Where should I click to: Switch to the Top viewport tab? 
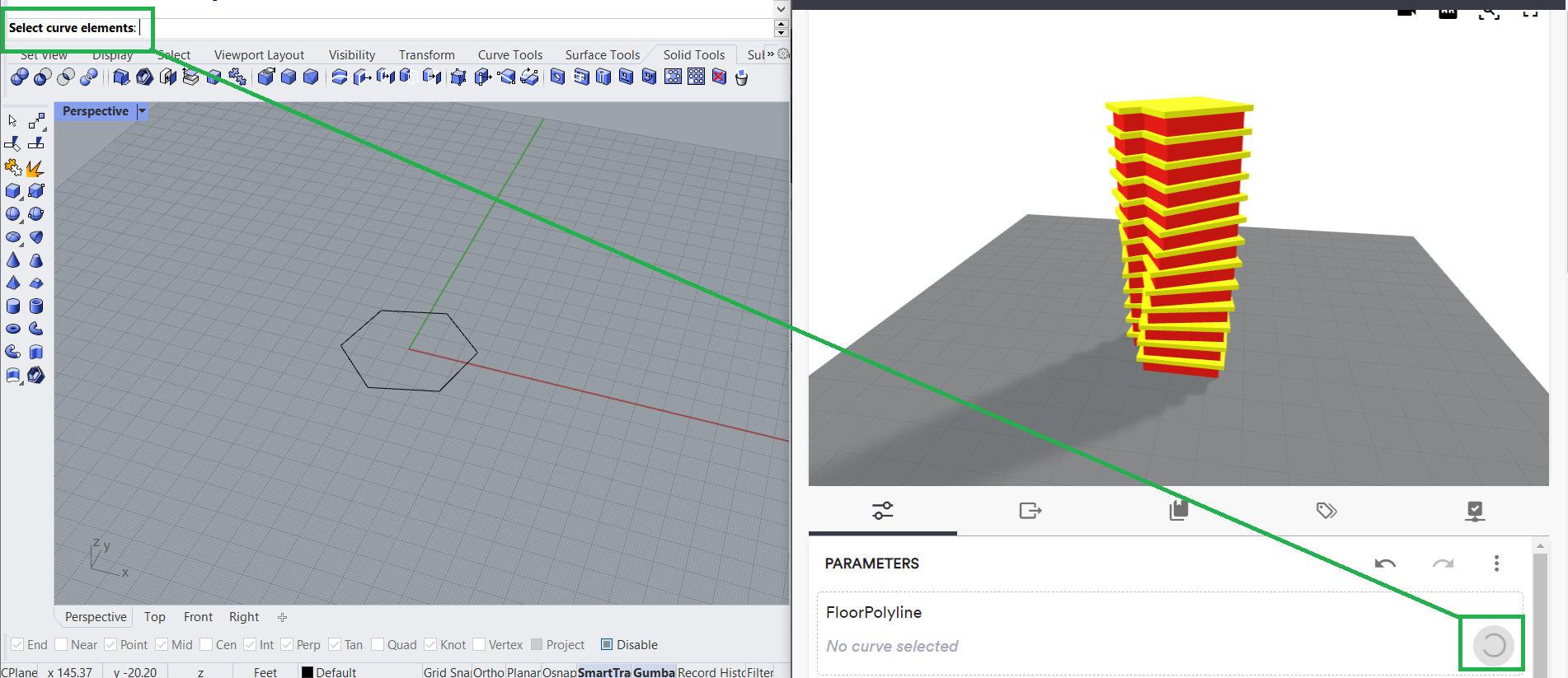[x=154, y=617]
